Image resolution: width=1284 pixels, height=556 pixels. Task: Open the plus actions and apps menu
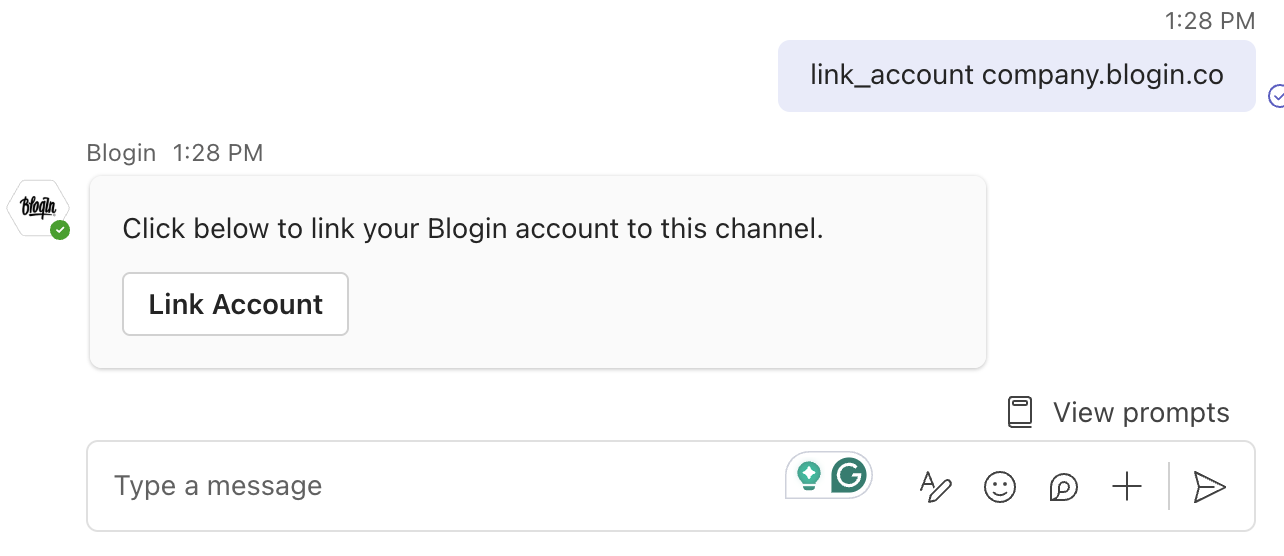(1126, 487)
